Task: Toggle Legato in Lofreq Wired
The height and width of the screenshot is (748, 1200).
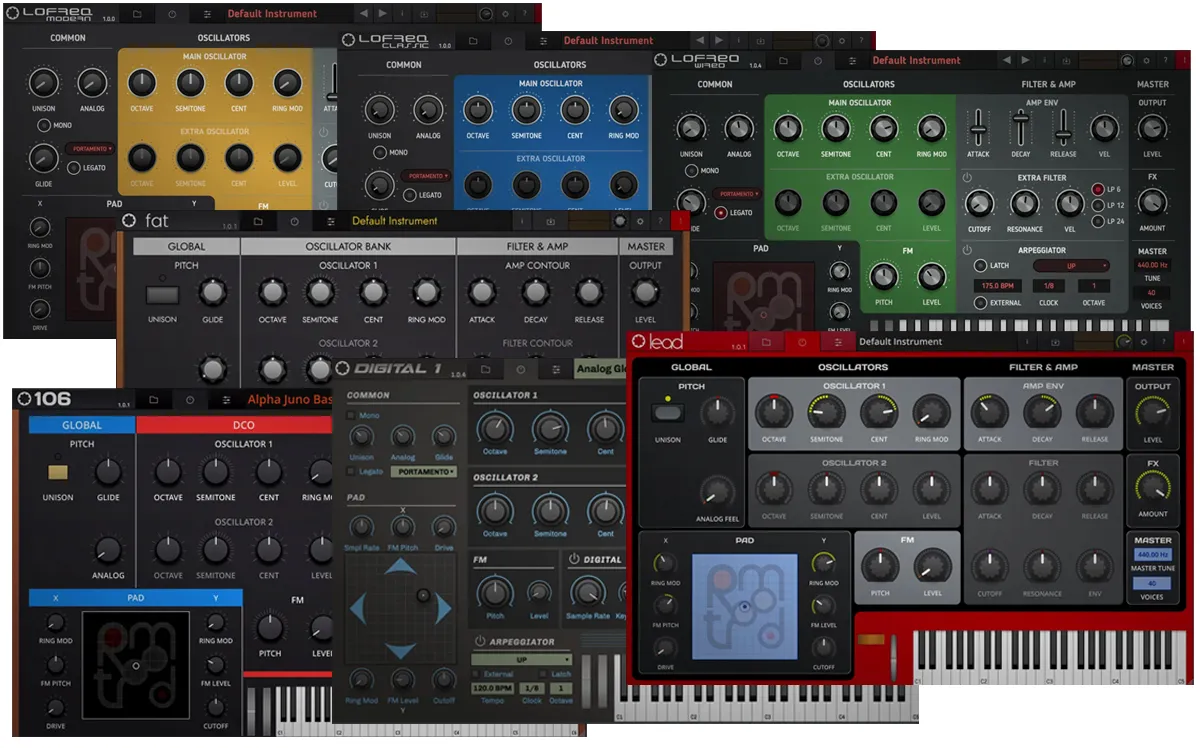Action: [721, 212]
